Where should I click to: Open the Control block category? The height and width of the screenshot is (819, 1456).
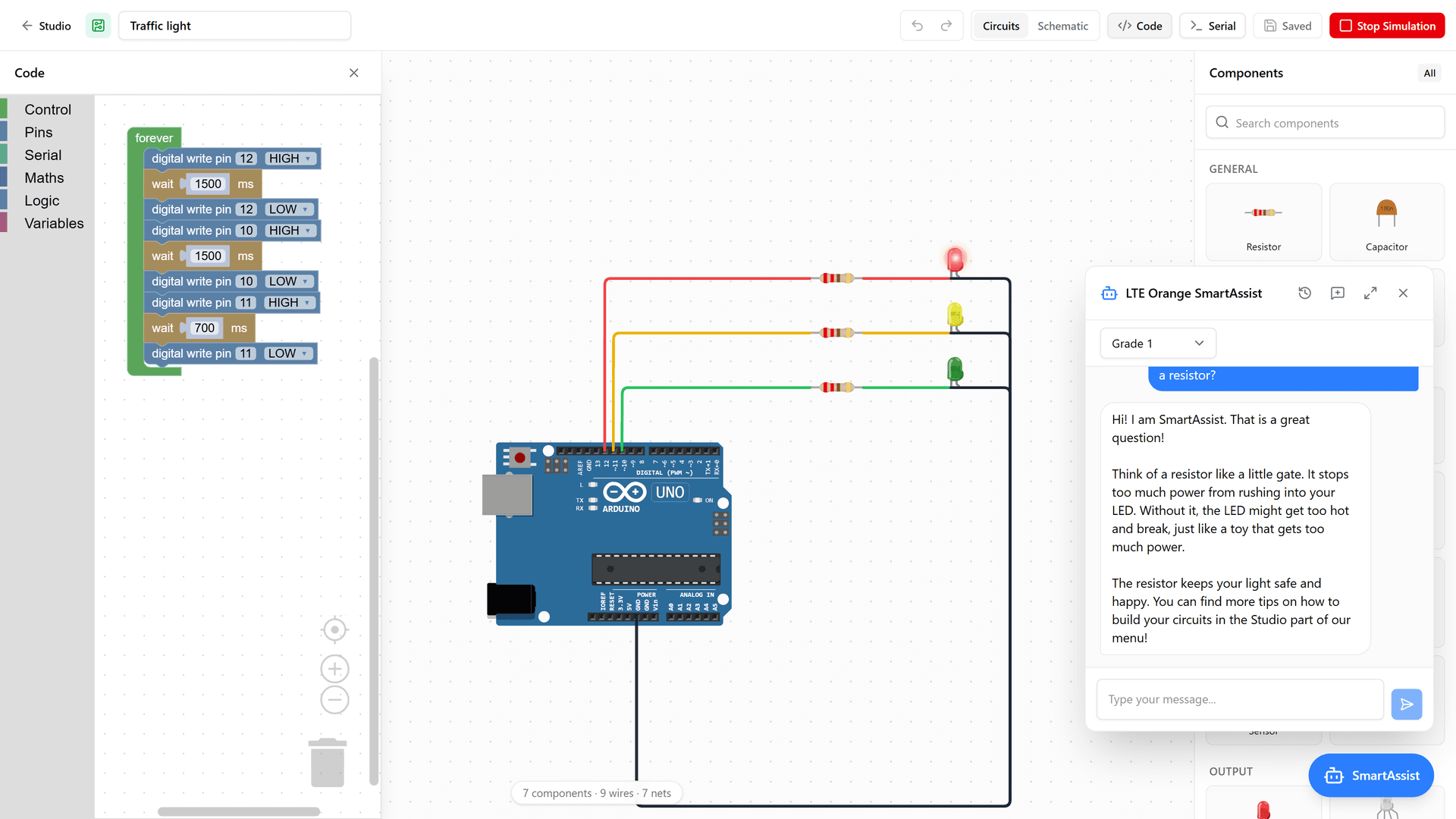(x=48, y=110)
